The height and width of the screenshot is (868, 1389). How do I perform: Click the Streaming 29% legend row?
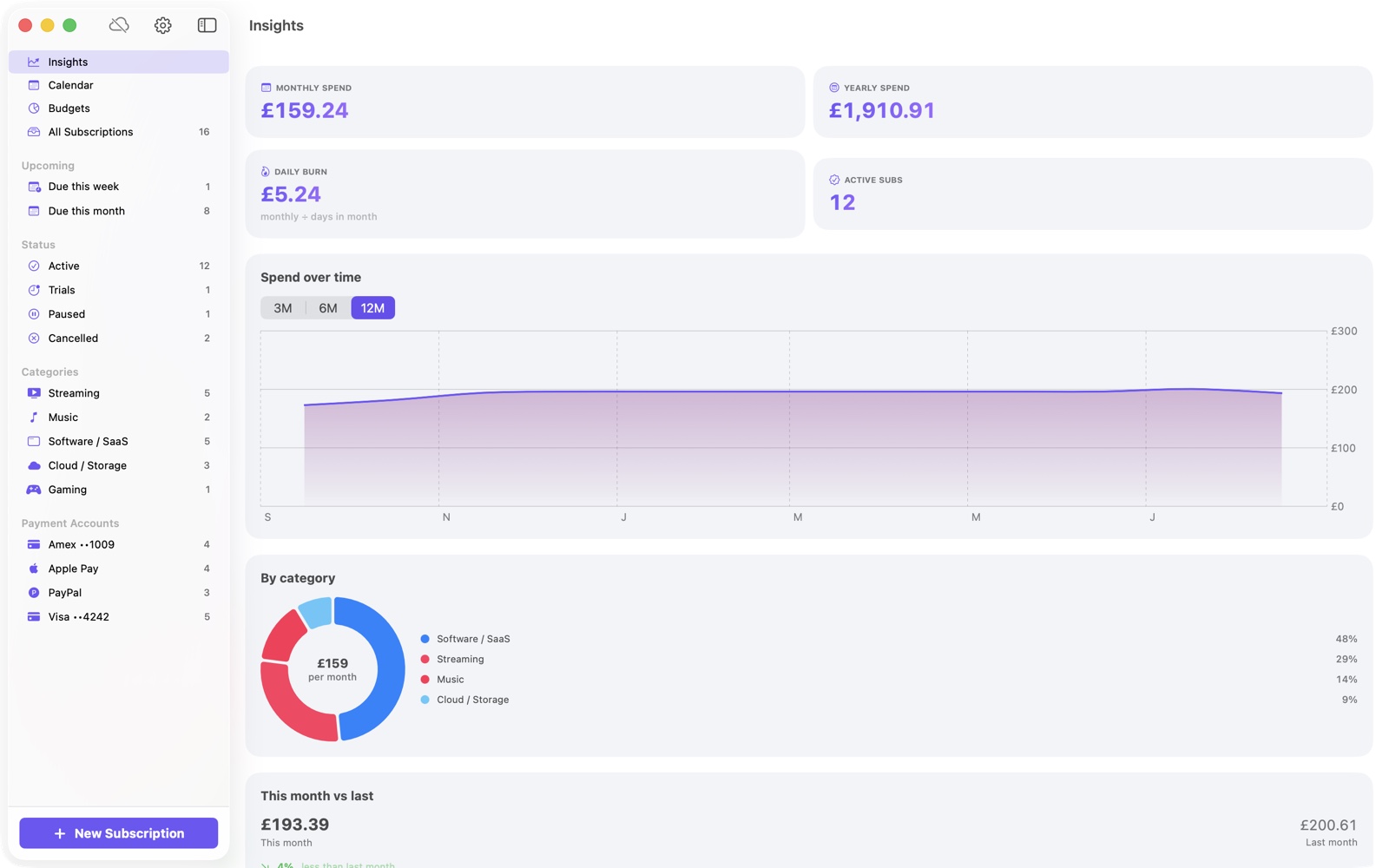click(x=888, y=660)
